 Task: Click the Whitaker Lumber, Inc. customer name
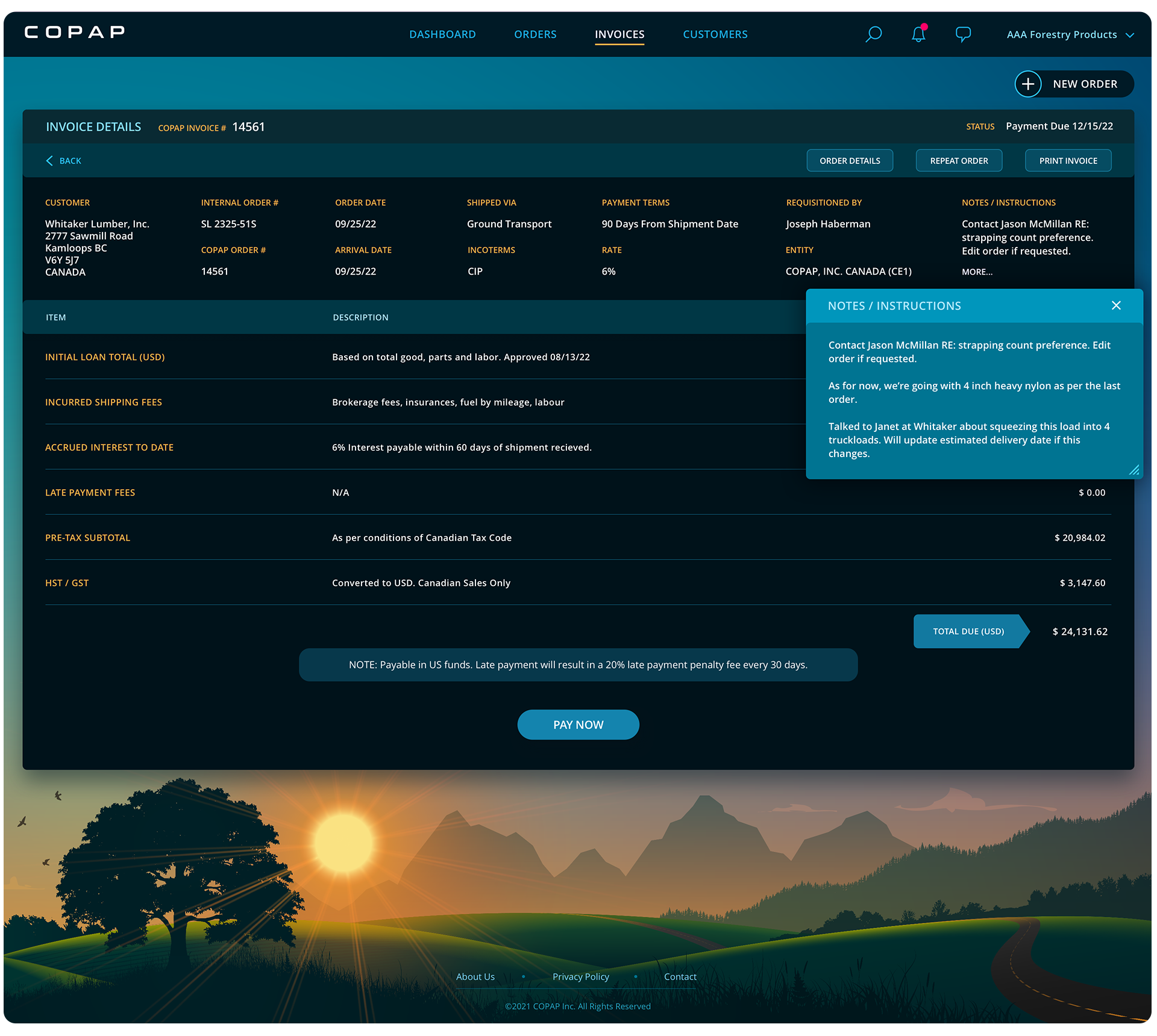click(97, 224)
